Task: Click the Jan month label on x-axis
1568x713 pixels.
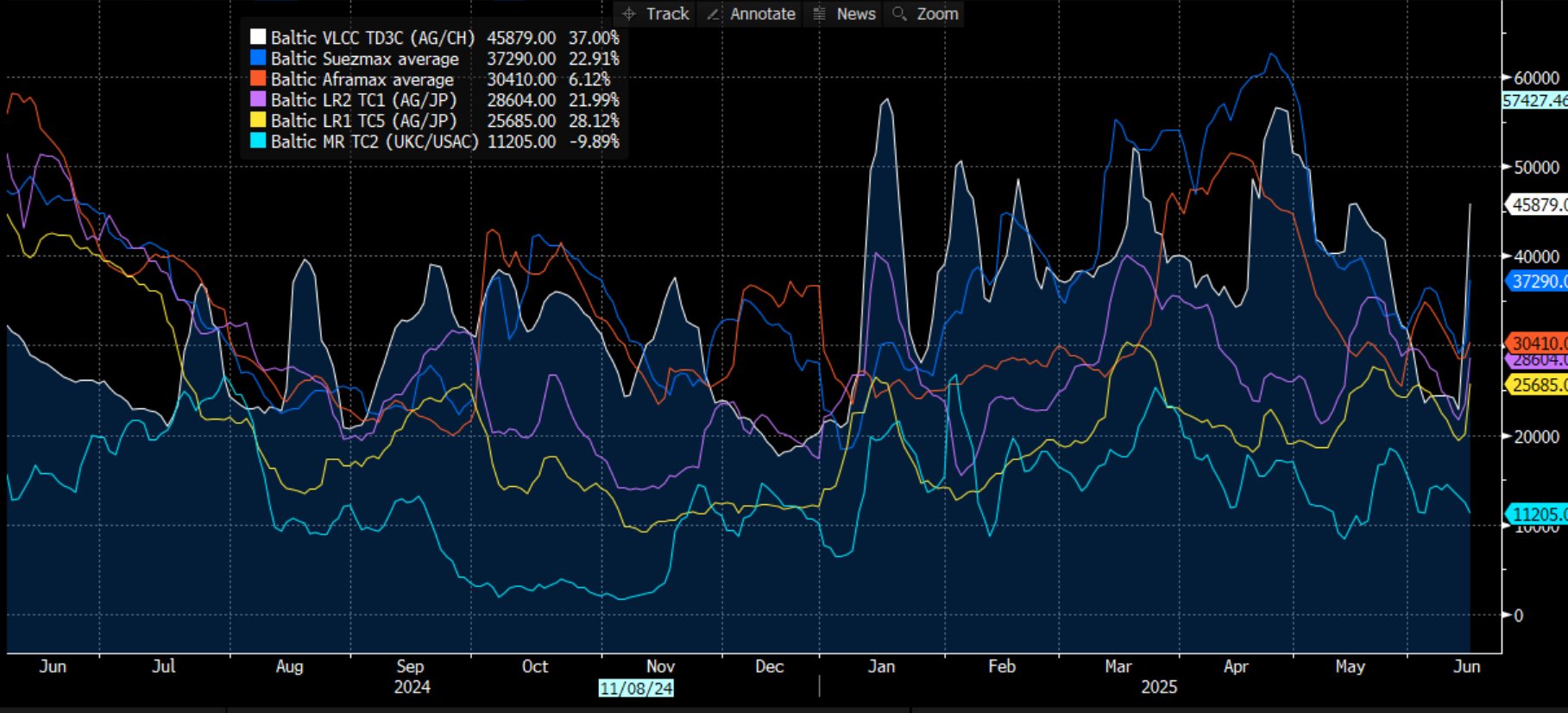Action: point(881,666)
